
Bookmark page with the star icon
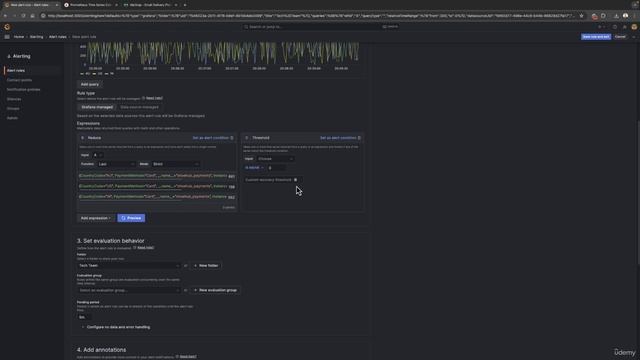(581, 16)
